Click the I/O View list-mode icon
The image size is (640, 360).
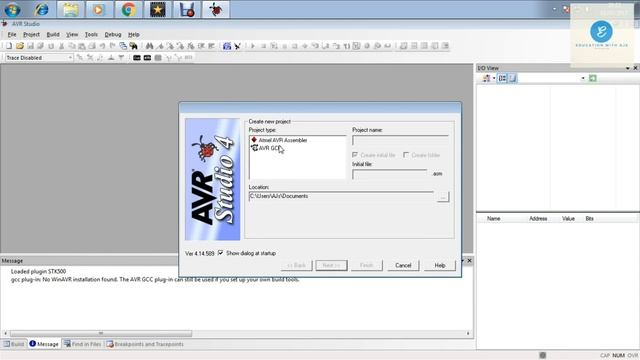coord(502,78)
